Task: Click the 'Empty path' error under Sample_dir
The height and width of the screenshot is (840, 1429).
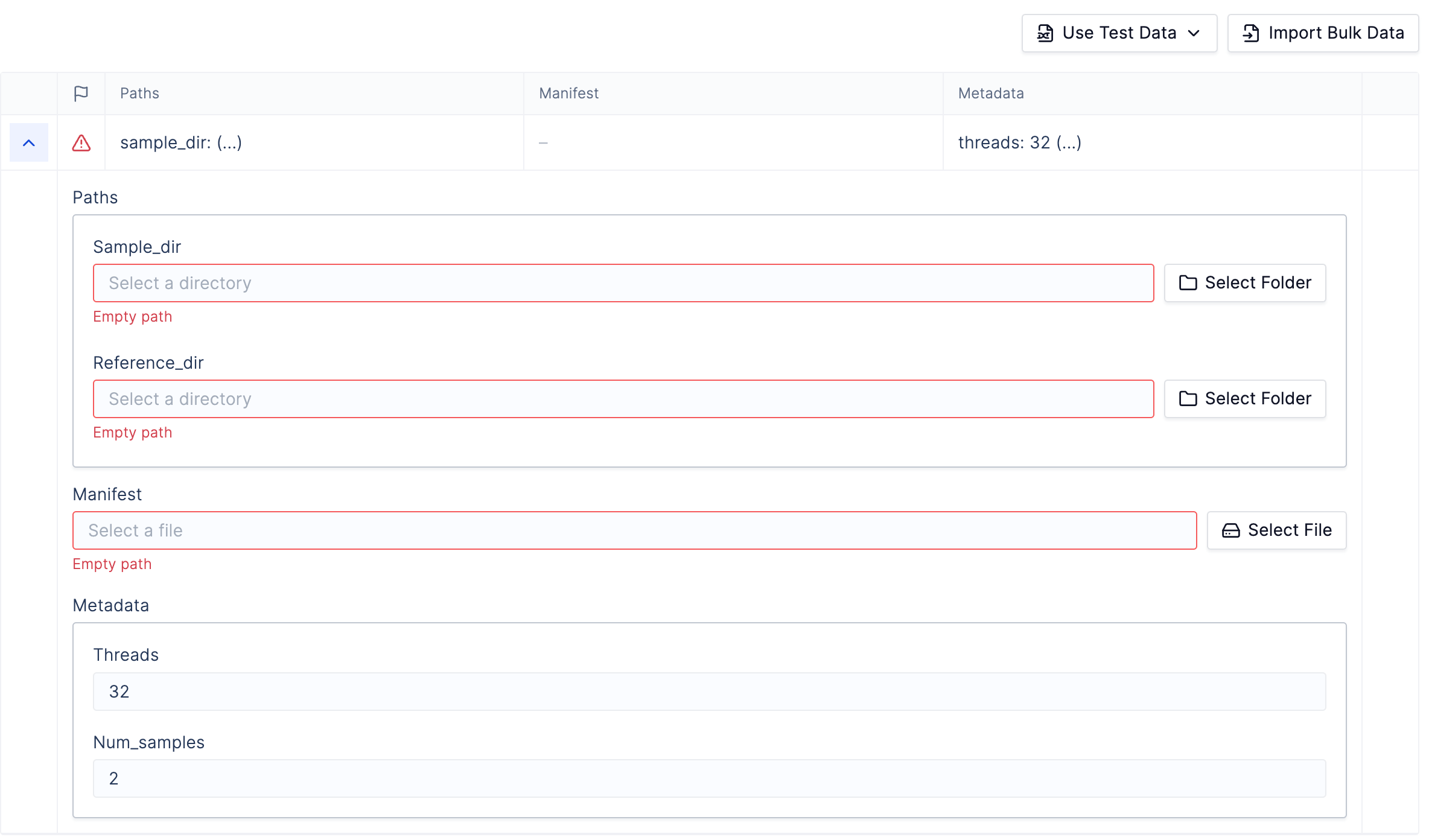Action: (133, 317)
